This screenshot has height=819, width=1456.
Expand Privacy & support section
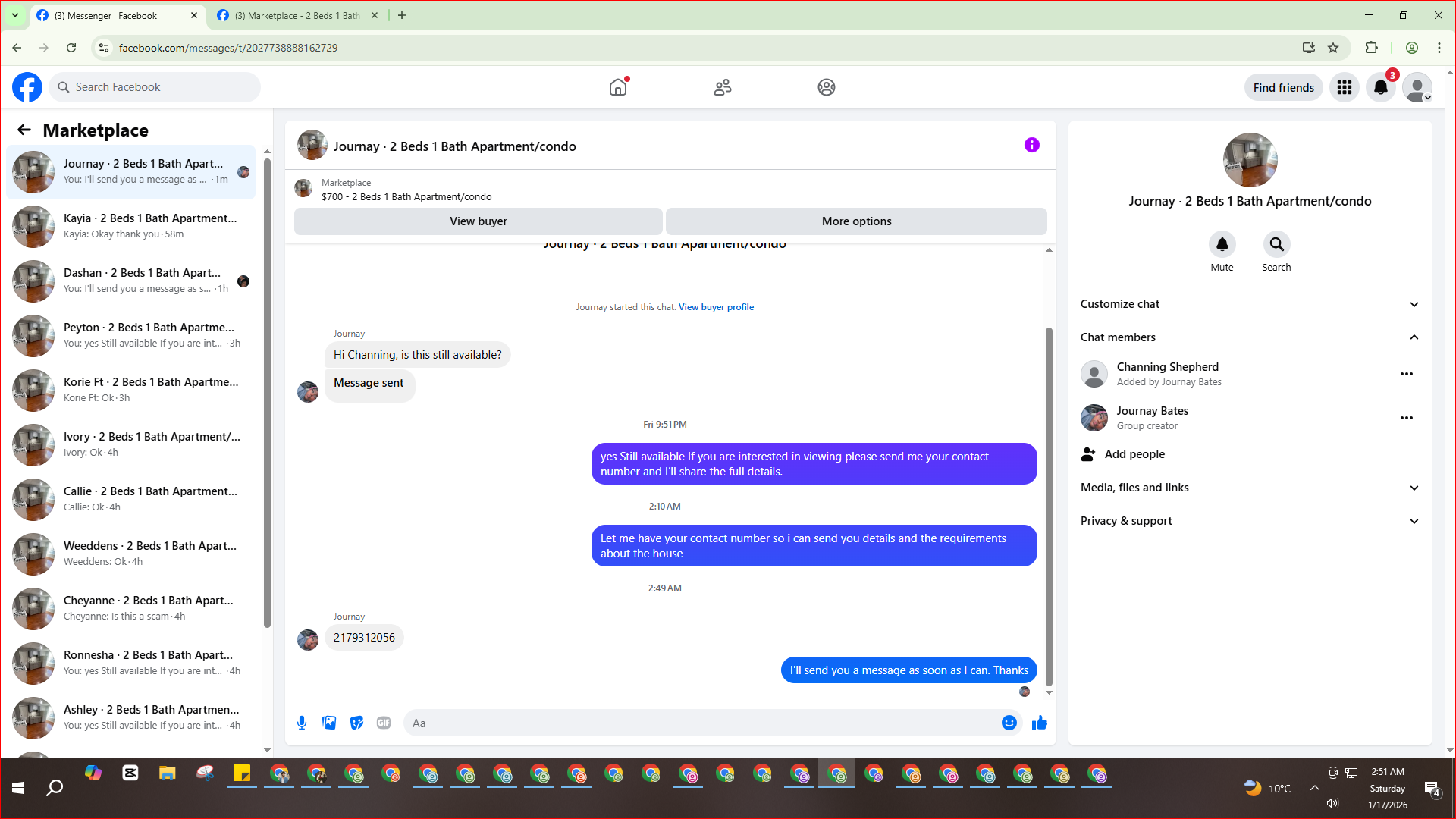coord(1414,521)
